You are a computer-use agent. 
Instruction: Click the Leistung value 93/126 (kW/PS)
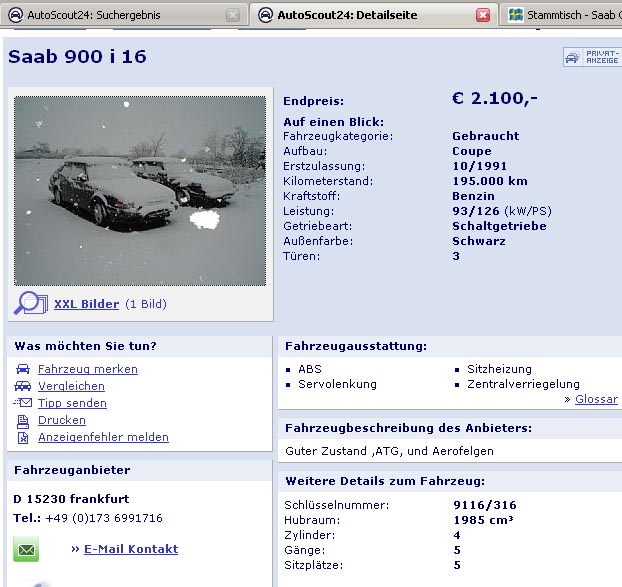(502, 211)
